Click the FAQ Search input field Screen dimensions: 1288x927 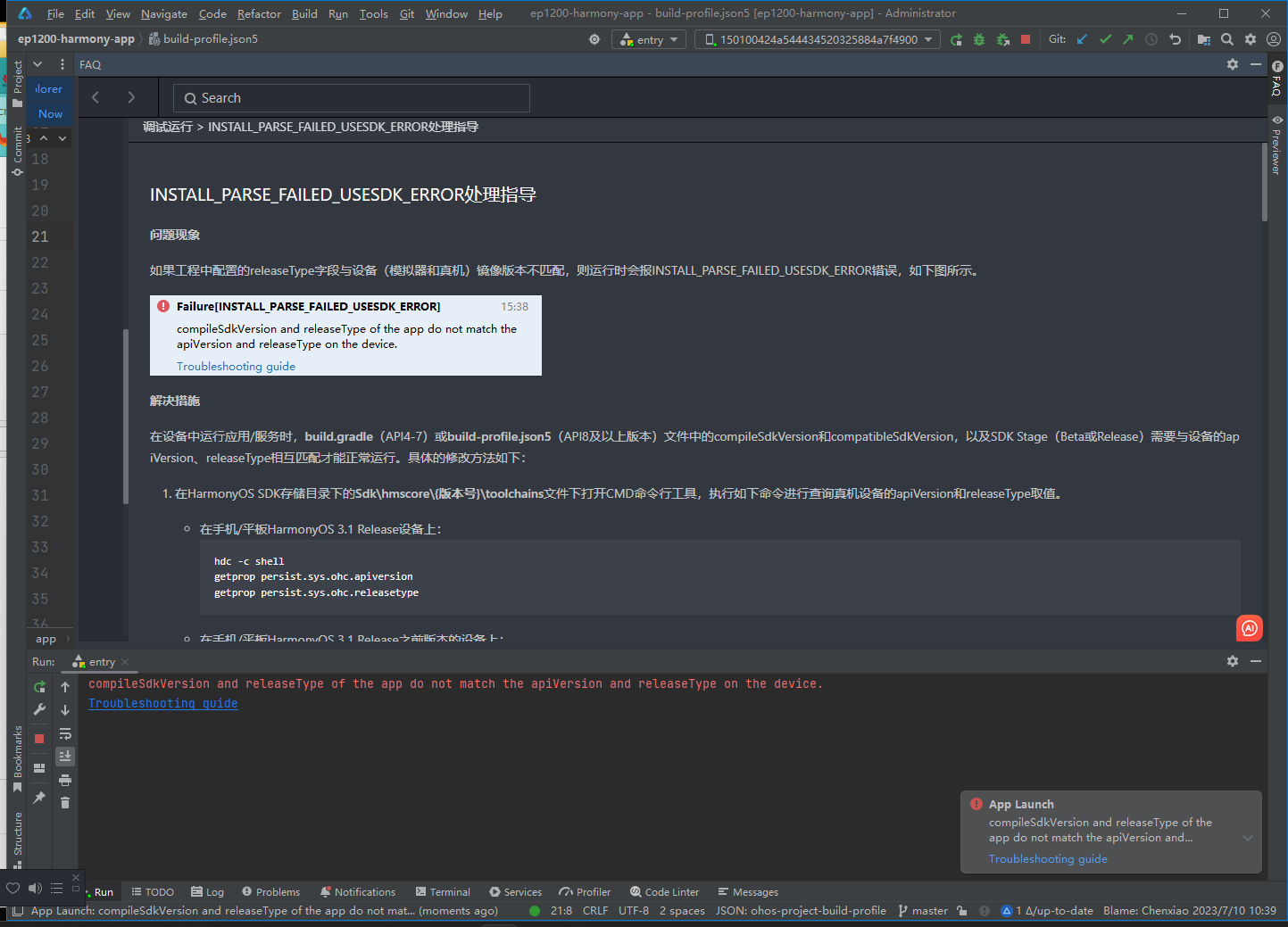click(x=351, y=98)
